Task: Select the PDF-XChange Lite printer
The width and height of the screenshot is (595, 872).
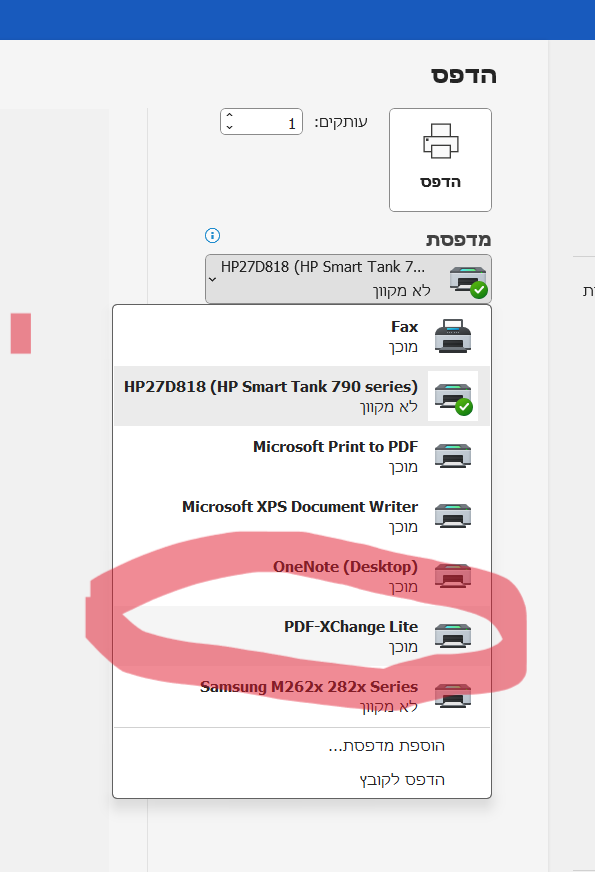Action: (302, 636)
